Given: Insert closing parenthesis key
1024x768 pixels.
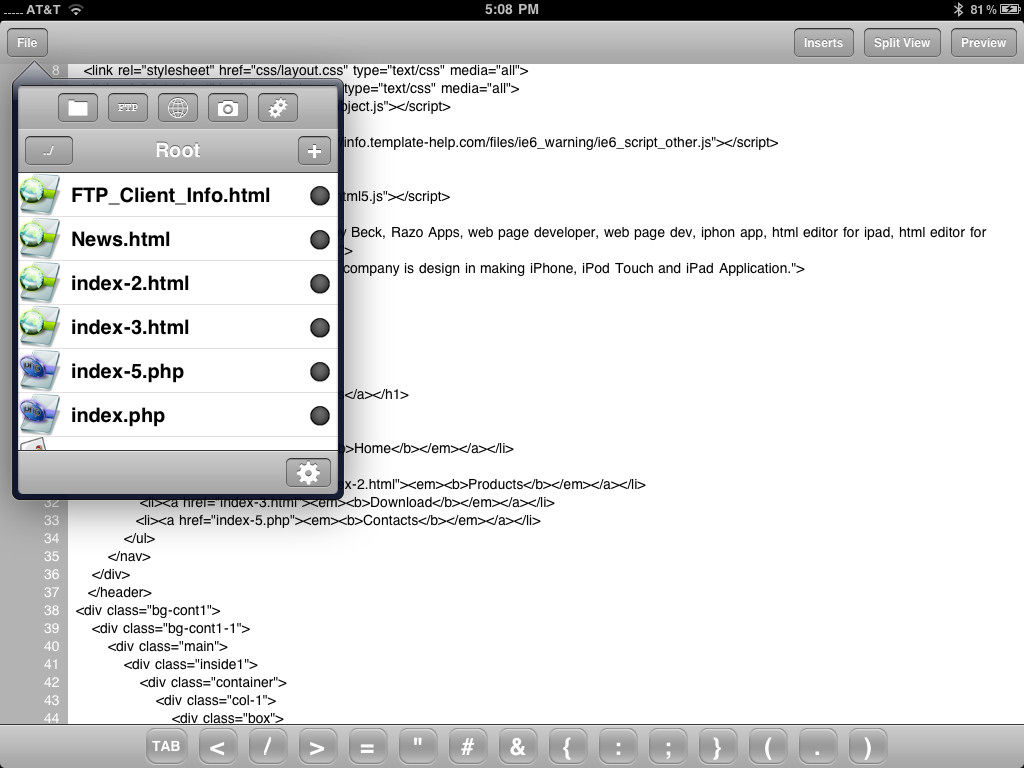Looking at the screenshot, I should click(868, 746).
